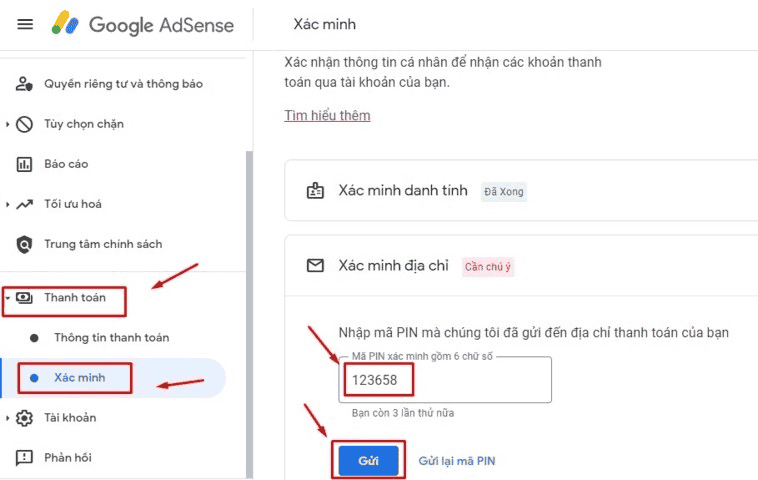Open the hamburger main menu
This screenshot has height=480, width=758.
25,24
